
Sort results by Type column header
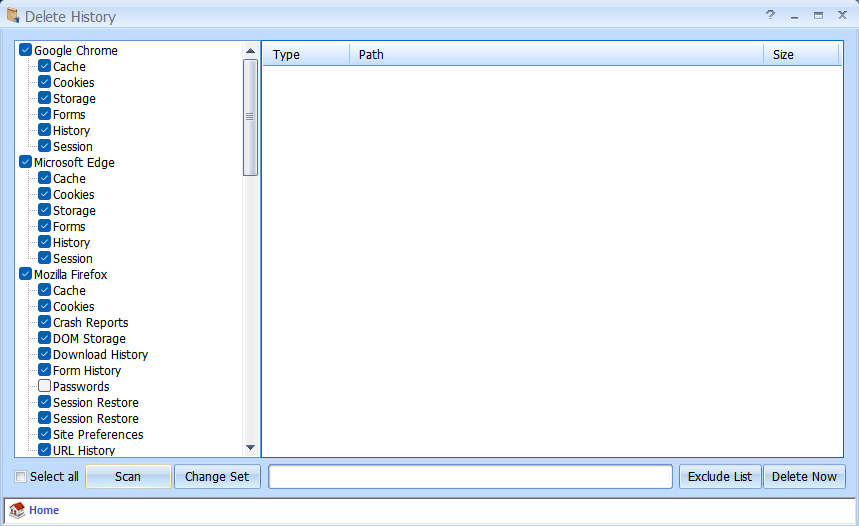click(305, 55)
